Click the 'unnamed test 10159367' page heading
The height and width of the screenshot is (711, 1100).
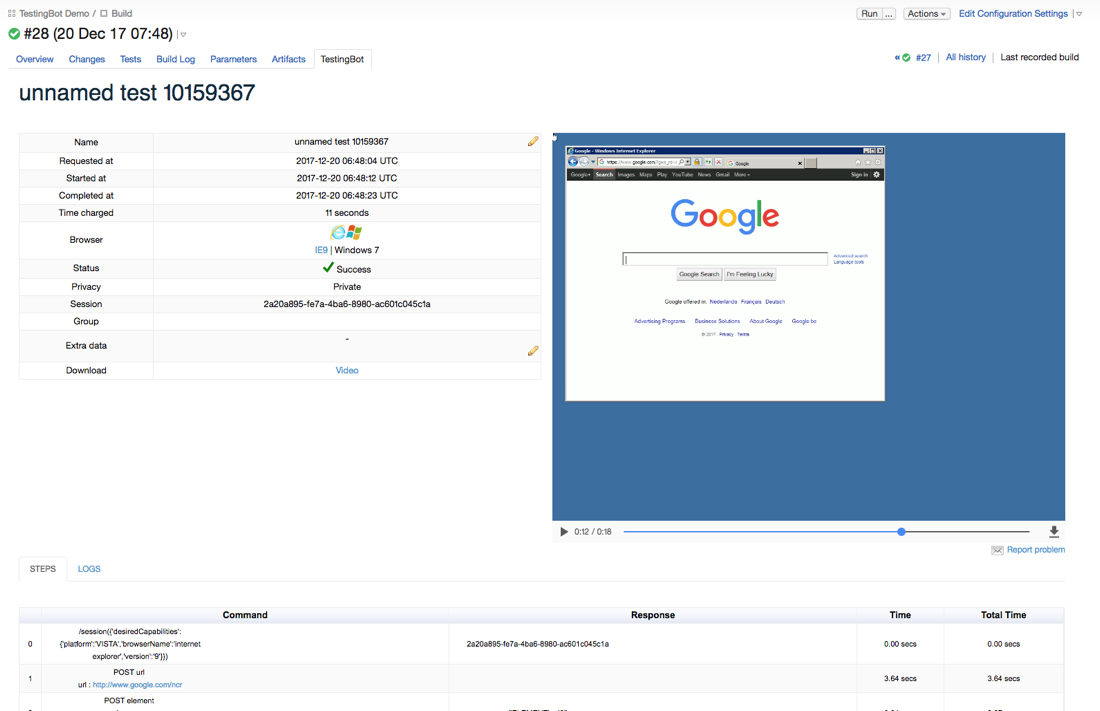(137, 93)
